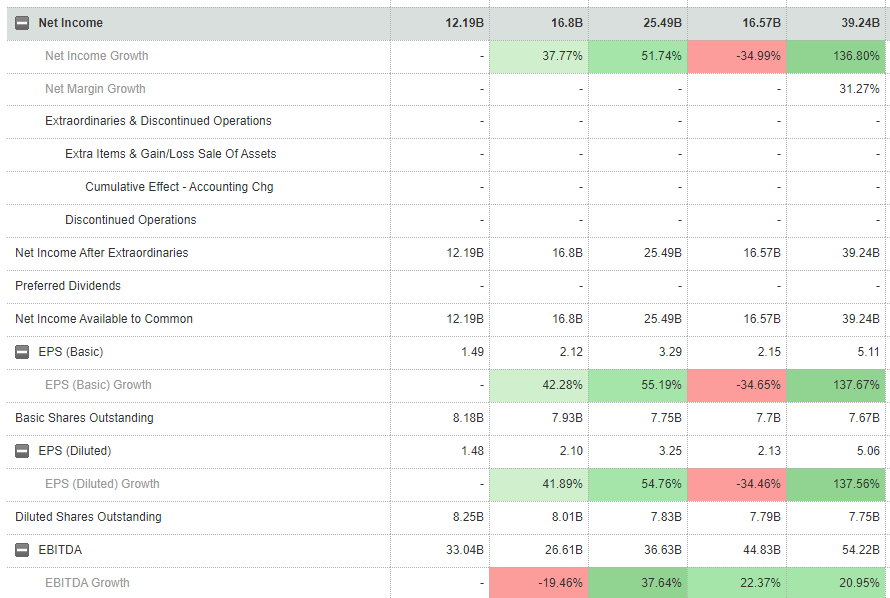Click the 39.24B Net Income header value
The width and height of the screenshot is (890, 598).
(860, 23)
